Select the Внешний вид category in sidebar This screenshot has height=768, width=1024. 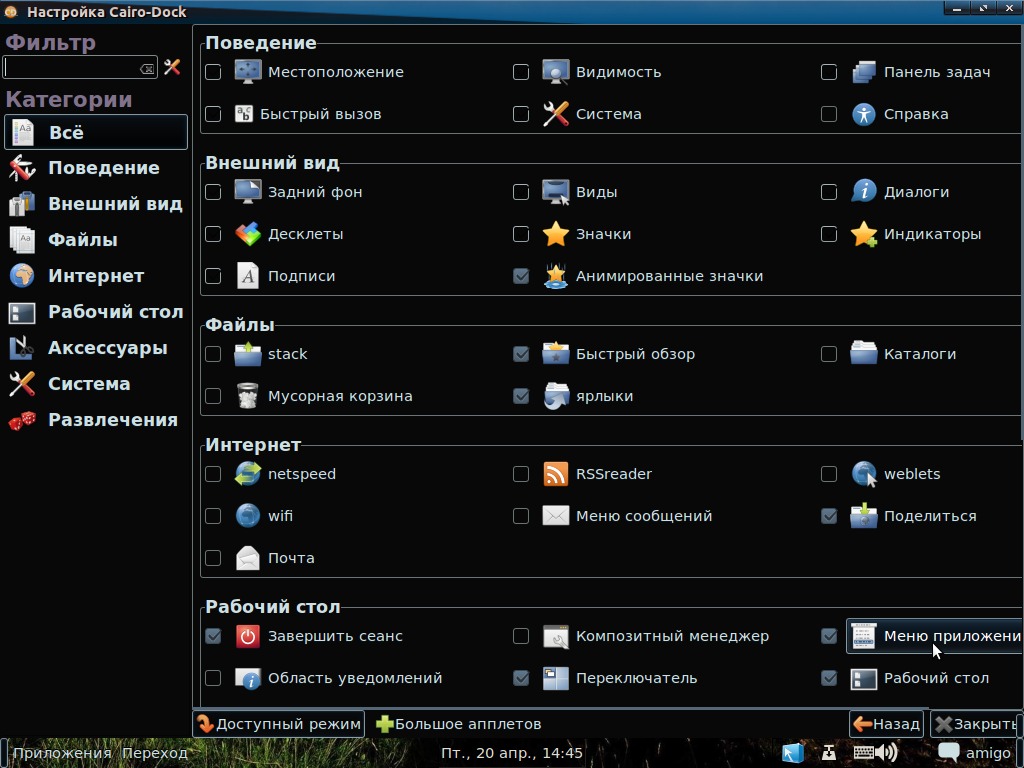coord(96,204)
